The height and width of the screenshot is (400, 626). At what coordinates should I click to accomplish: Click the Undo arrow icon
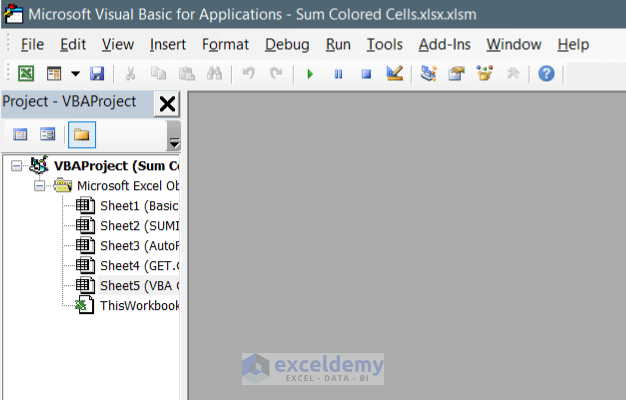point(249,74)
